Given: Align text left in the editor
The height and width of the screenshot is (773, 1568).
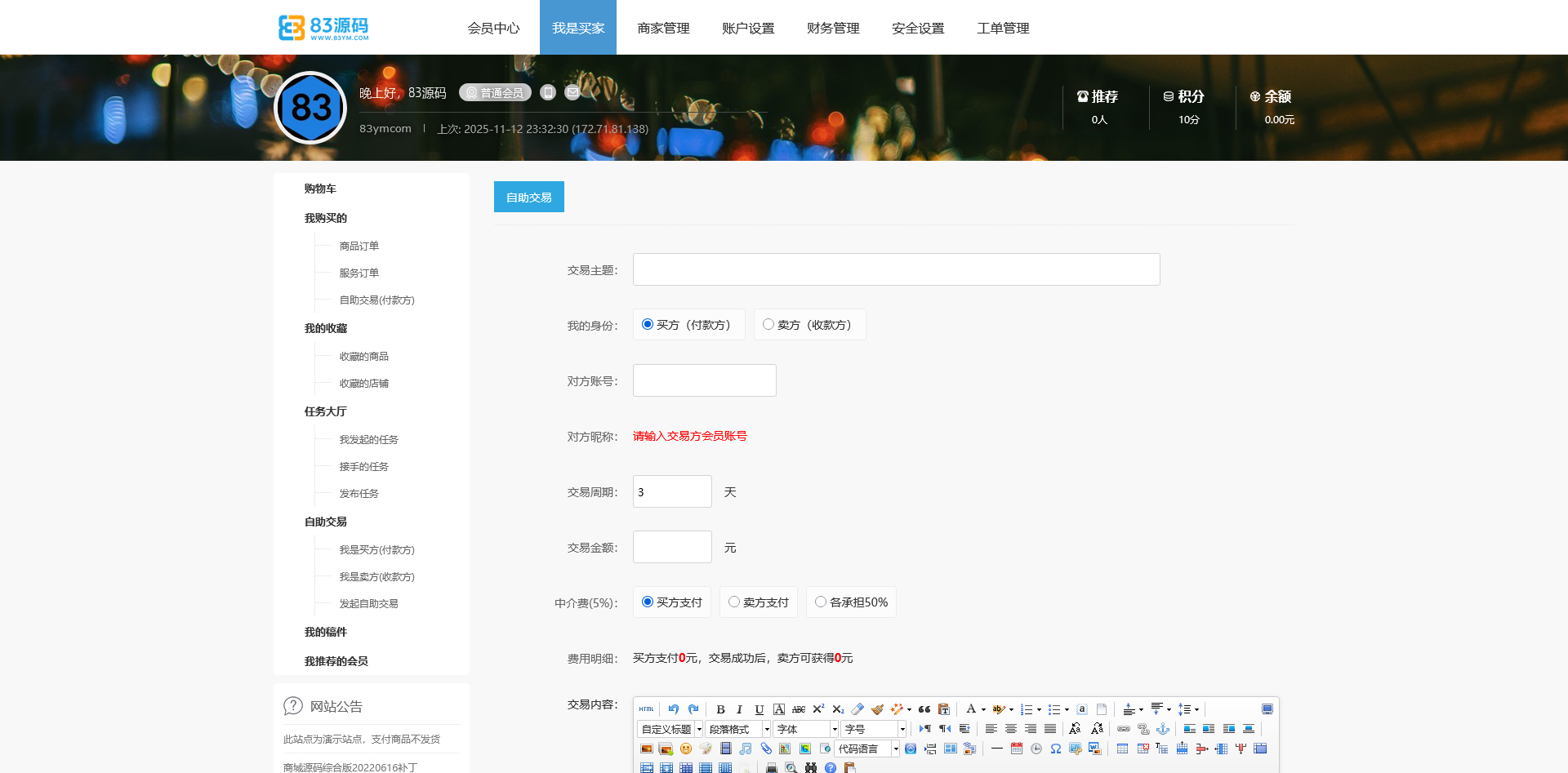Looking at the screenshot, I should (991, 729).
